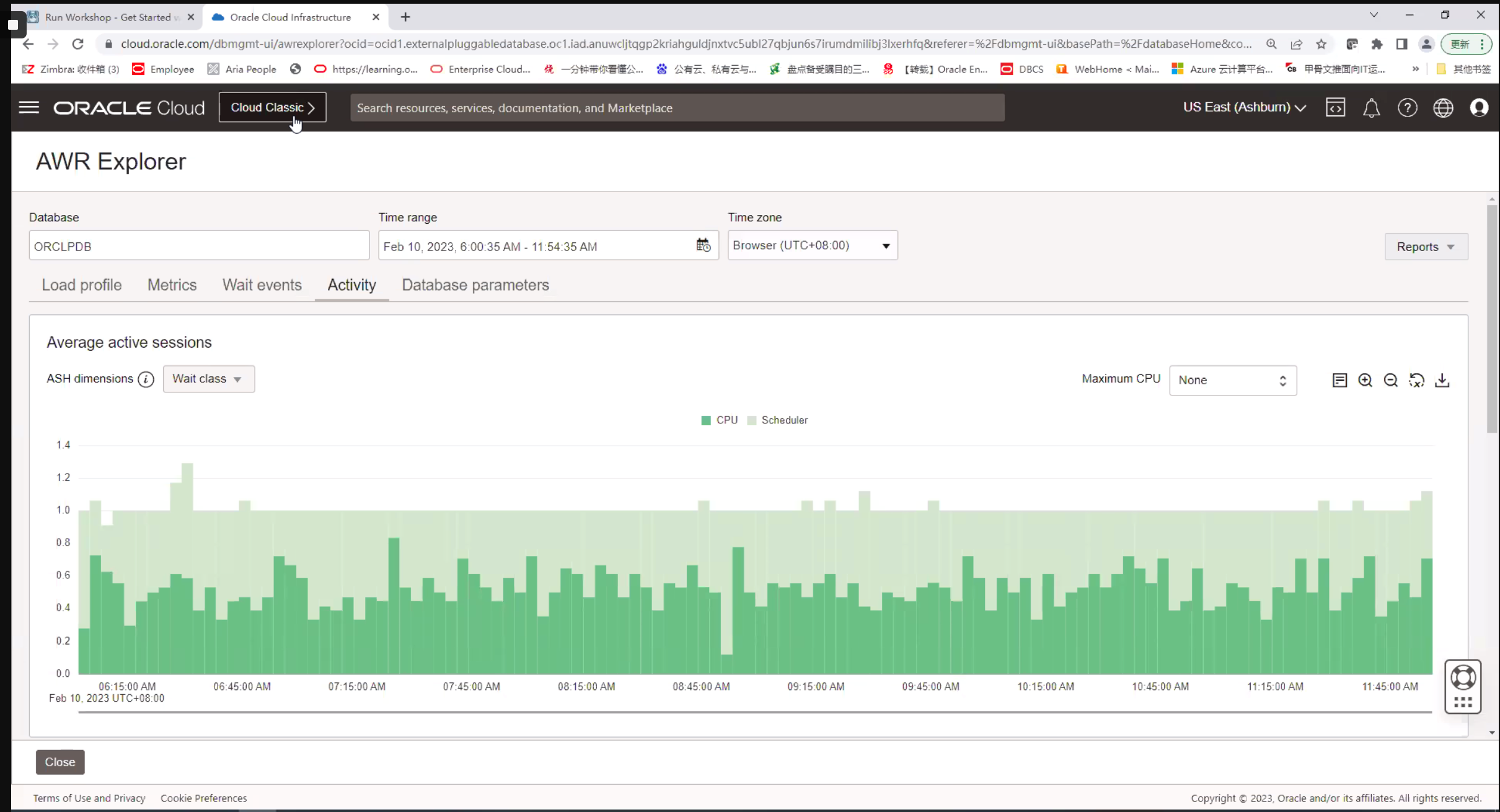Open the user profile avatar menu
Viewport: 1500px width, 812px height.
(x=1479, y=108)
